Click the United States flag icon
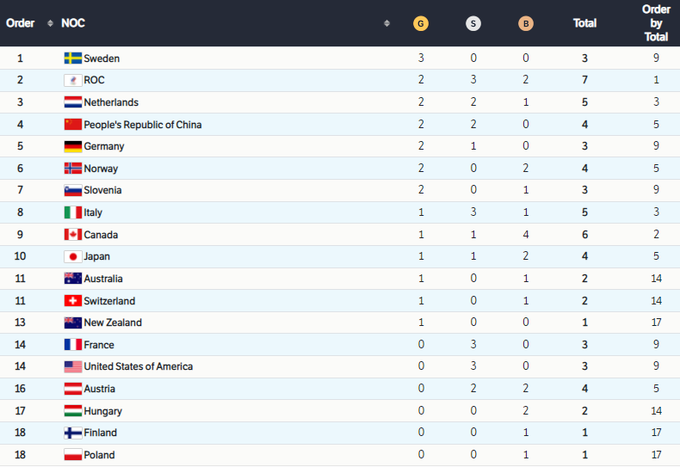This screenshot has height=467, width=680. click(x=72, y=366)
